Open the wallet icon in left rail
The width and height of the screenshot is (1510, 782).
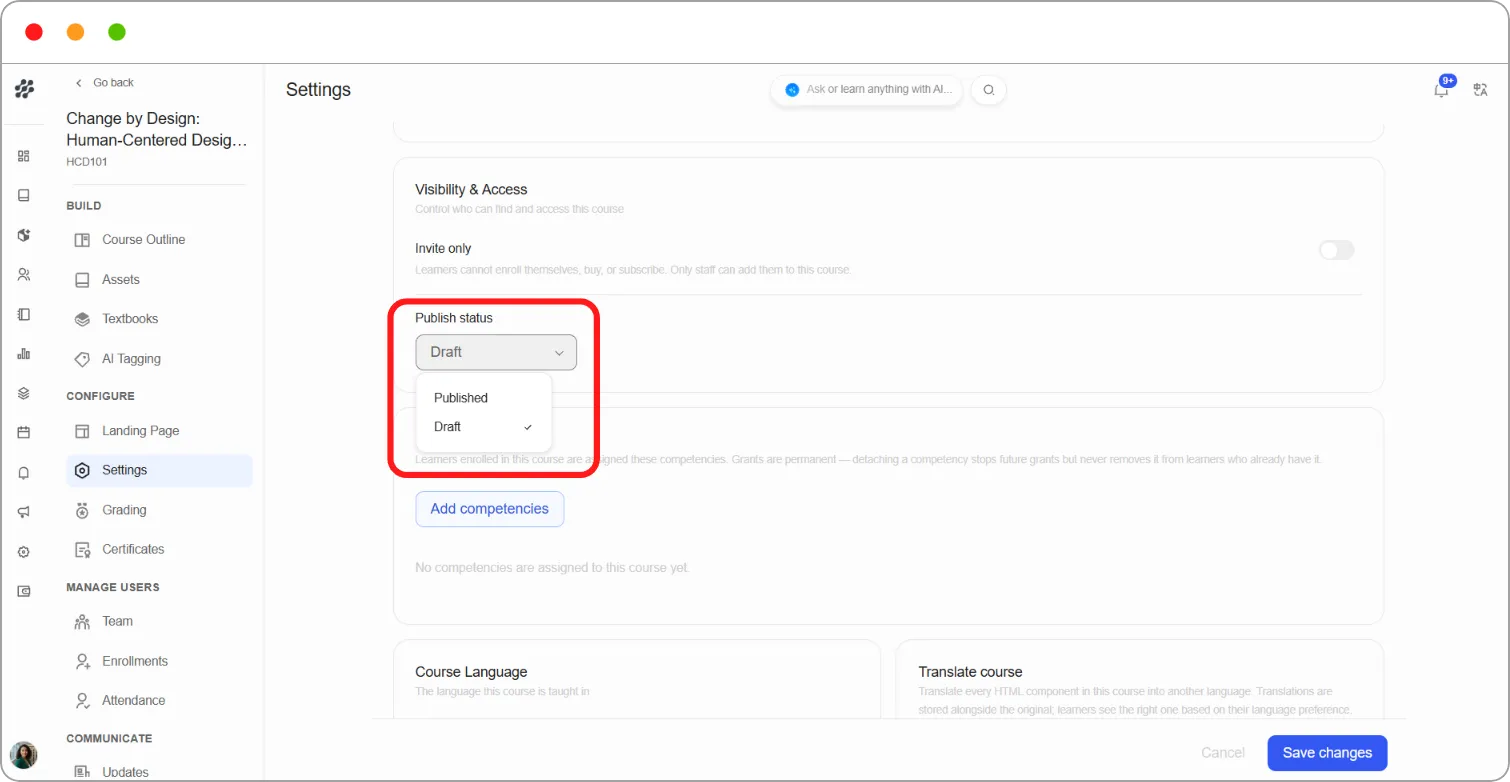coord(24,591)
